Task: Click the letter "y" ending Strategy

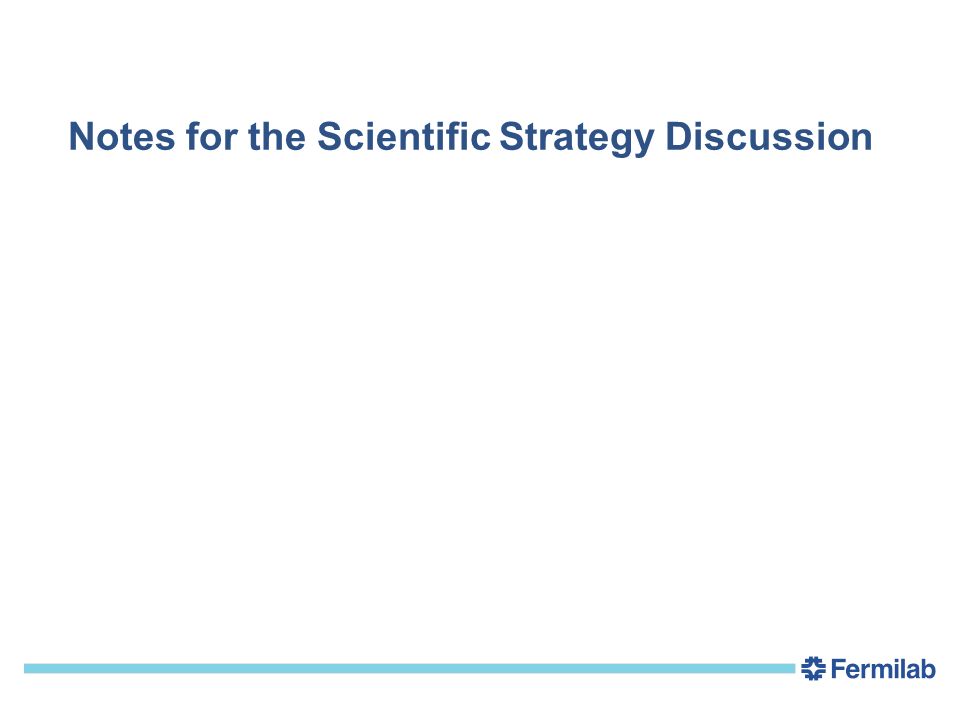Action: [x=645, y=142]
